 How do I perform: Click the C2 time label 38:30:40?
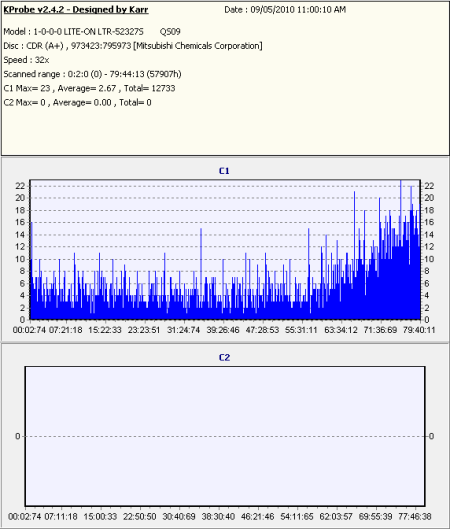[x=218, y=517]
